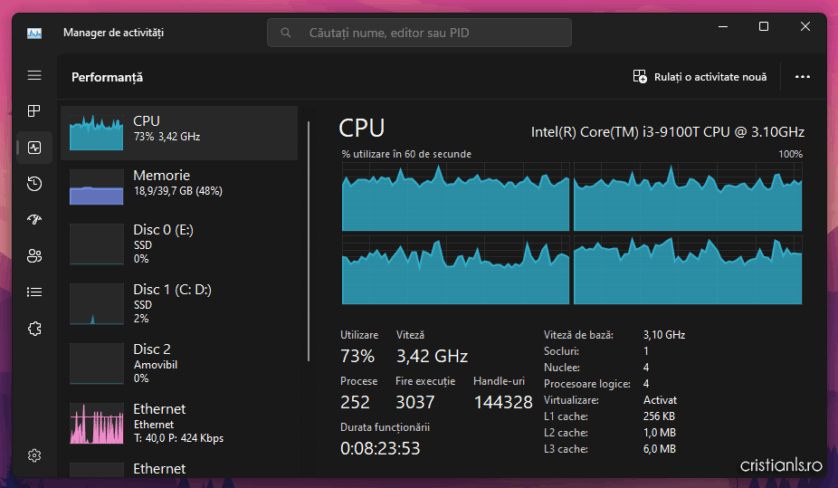Open the three-dot more options menu
Screen dimensions: 838x488
click(802, 77)
